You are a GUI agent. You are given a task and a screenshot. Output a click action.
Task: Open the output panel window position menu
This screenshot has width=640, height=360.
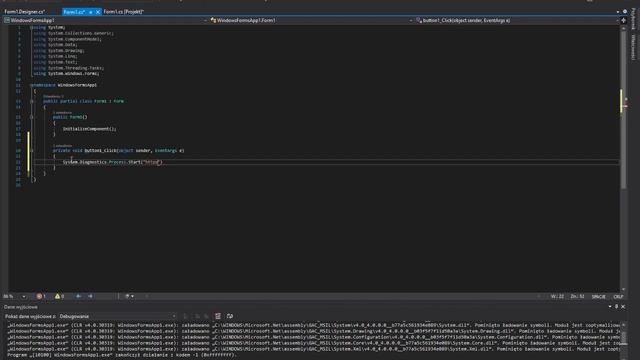[x=610, y=307]
